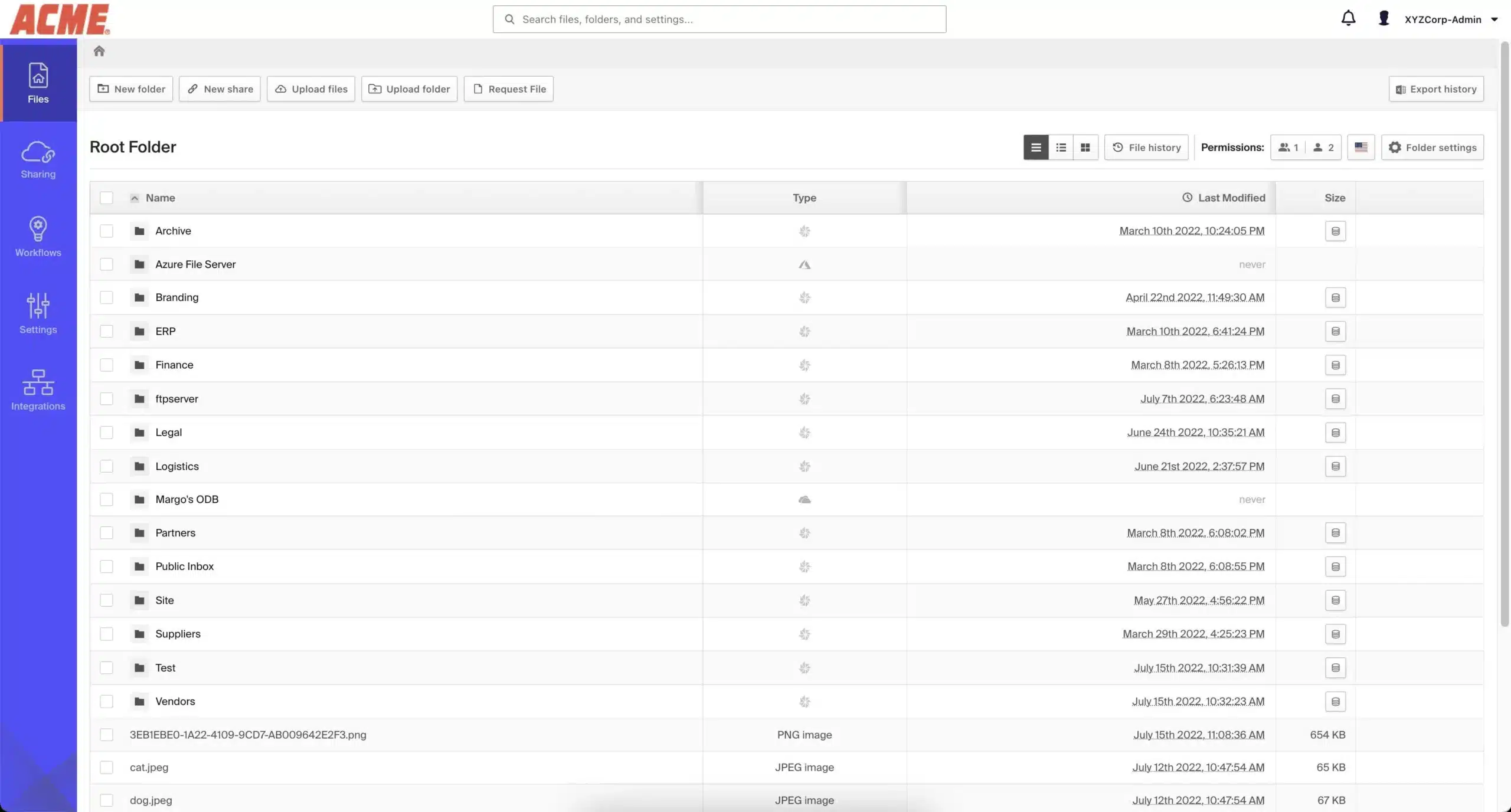1511x812 pixels.
Task: Calculate size for Legal folder
Action: click(1335, 433)
